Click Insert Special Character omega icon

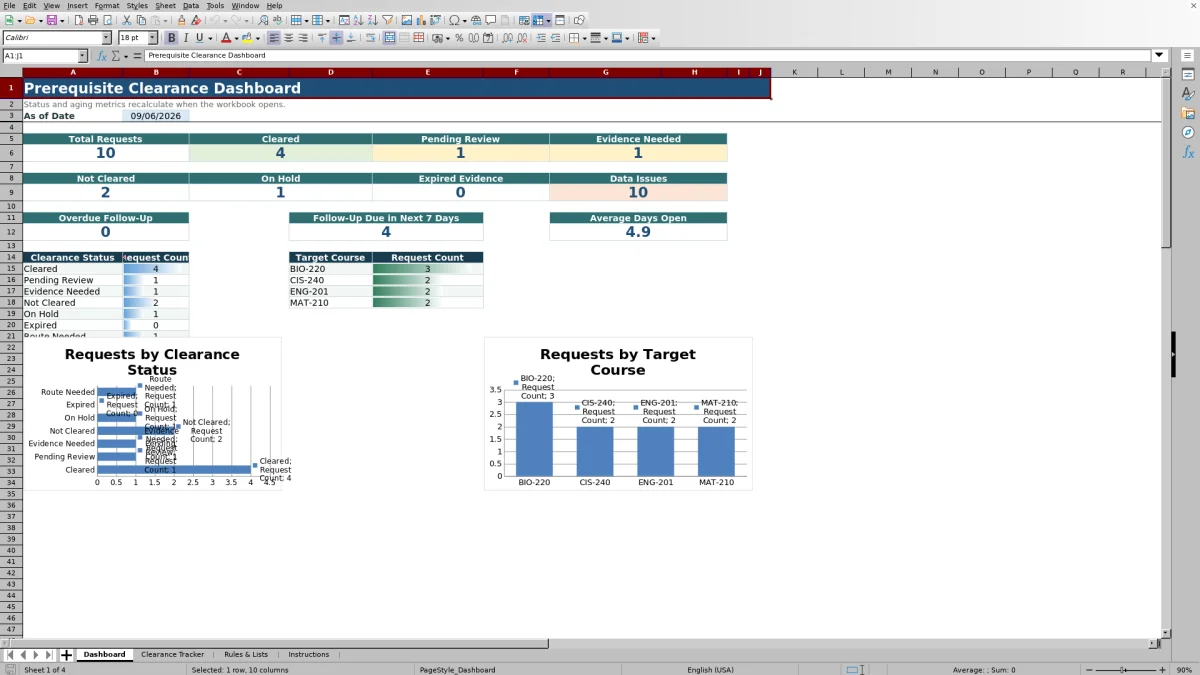pos(454,20)
